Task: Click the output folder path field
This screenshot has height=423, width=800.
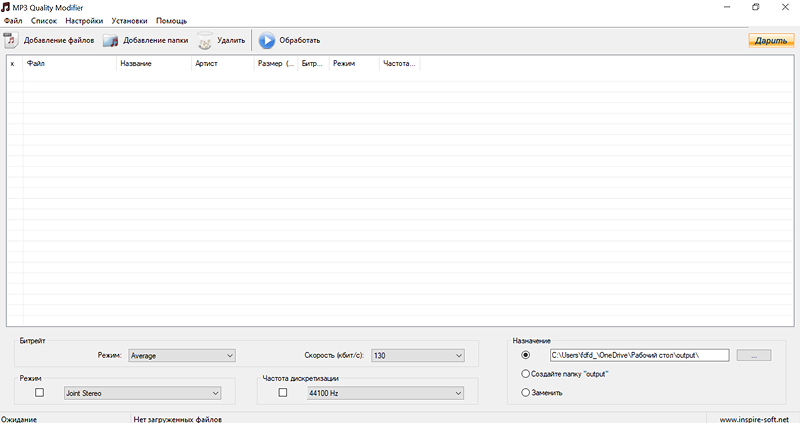Action: 638,355
